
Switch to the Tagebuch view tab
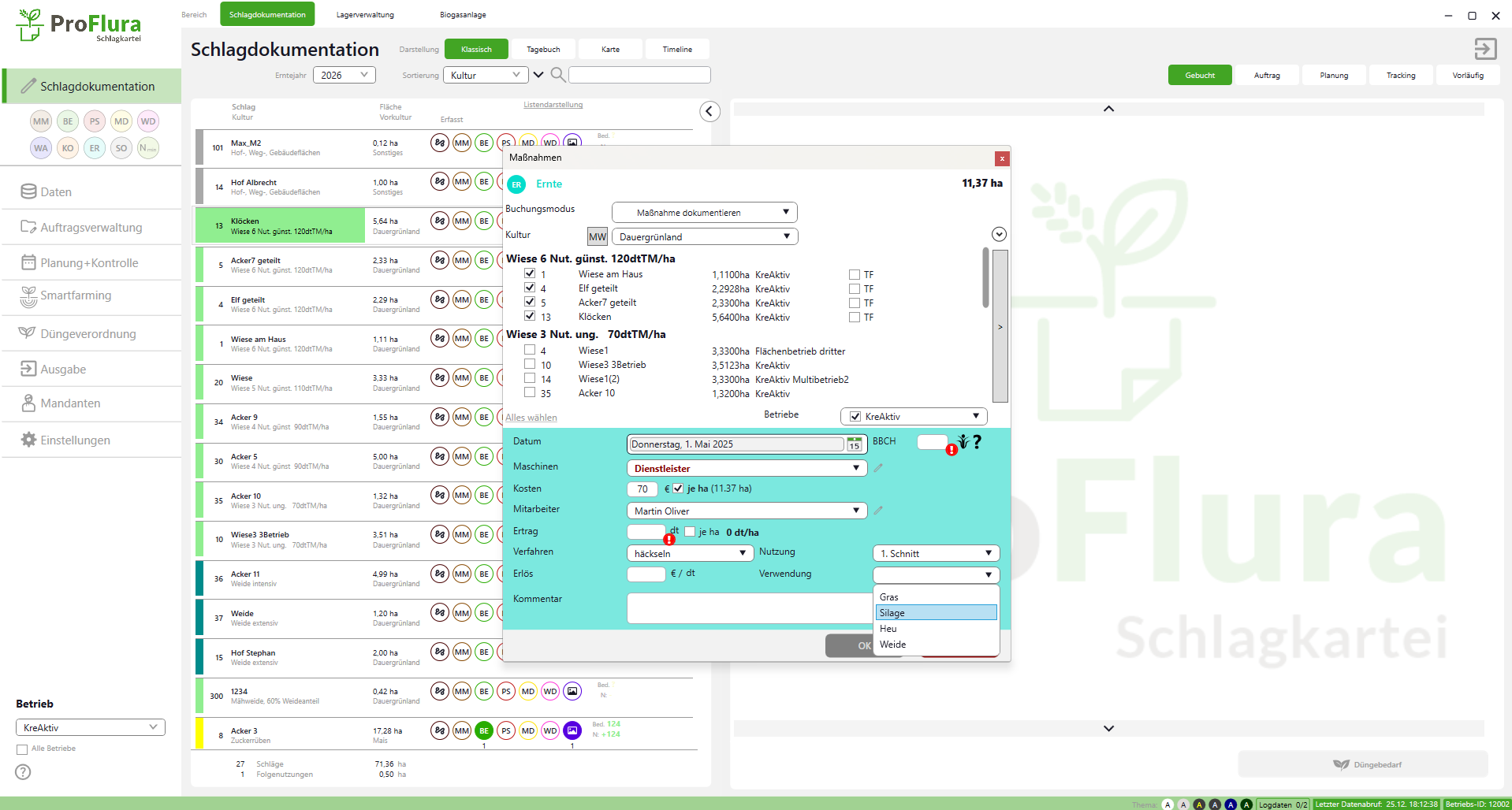coord(543,49)
